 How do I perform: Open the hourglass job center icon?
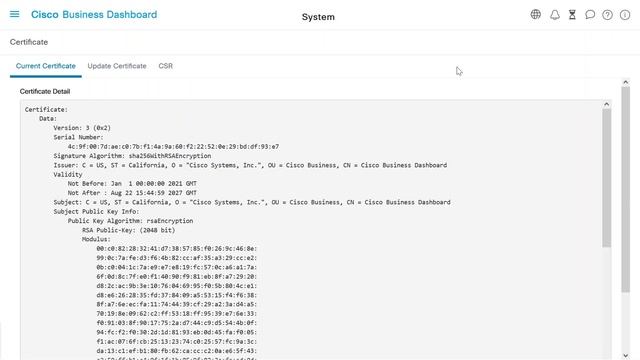572,15
